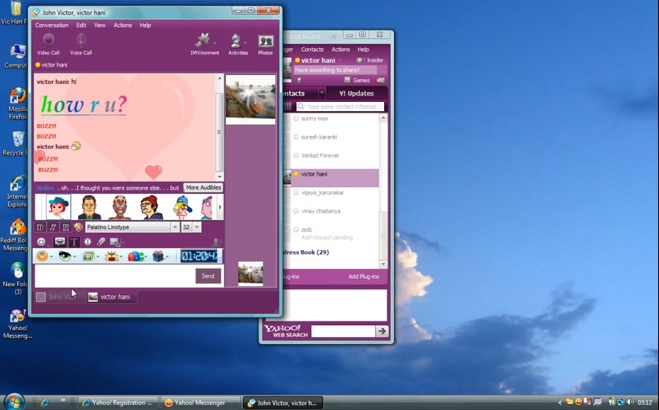The image size is (659, 410).
Task: Click the More Audibles button
Action: 203,187
